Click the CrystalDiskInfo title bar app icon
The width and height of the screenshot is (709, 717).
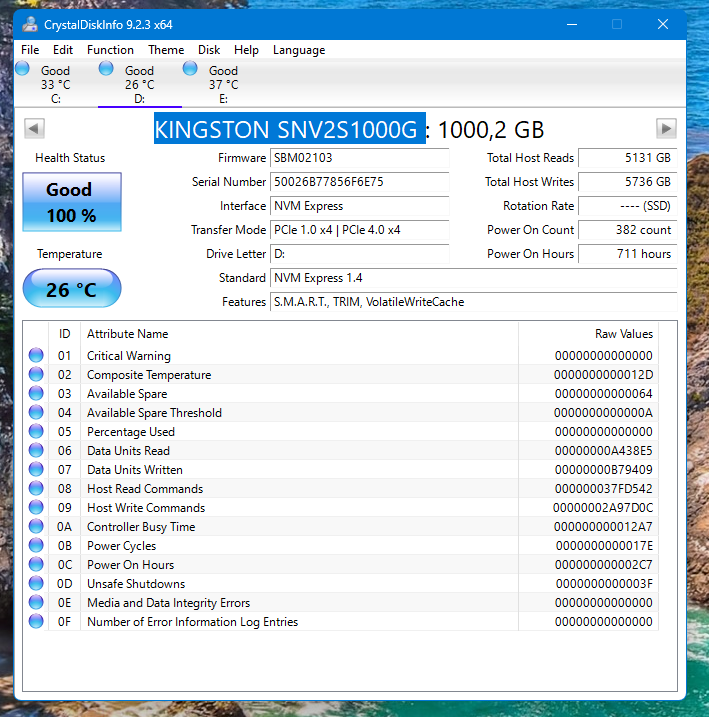(x=30, y=24)
